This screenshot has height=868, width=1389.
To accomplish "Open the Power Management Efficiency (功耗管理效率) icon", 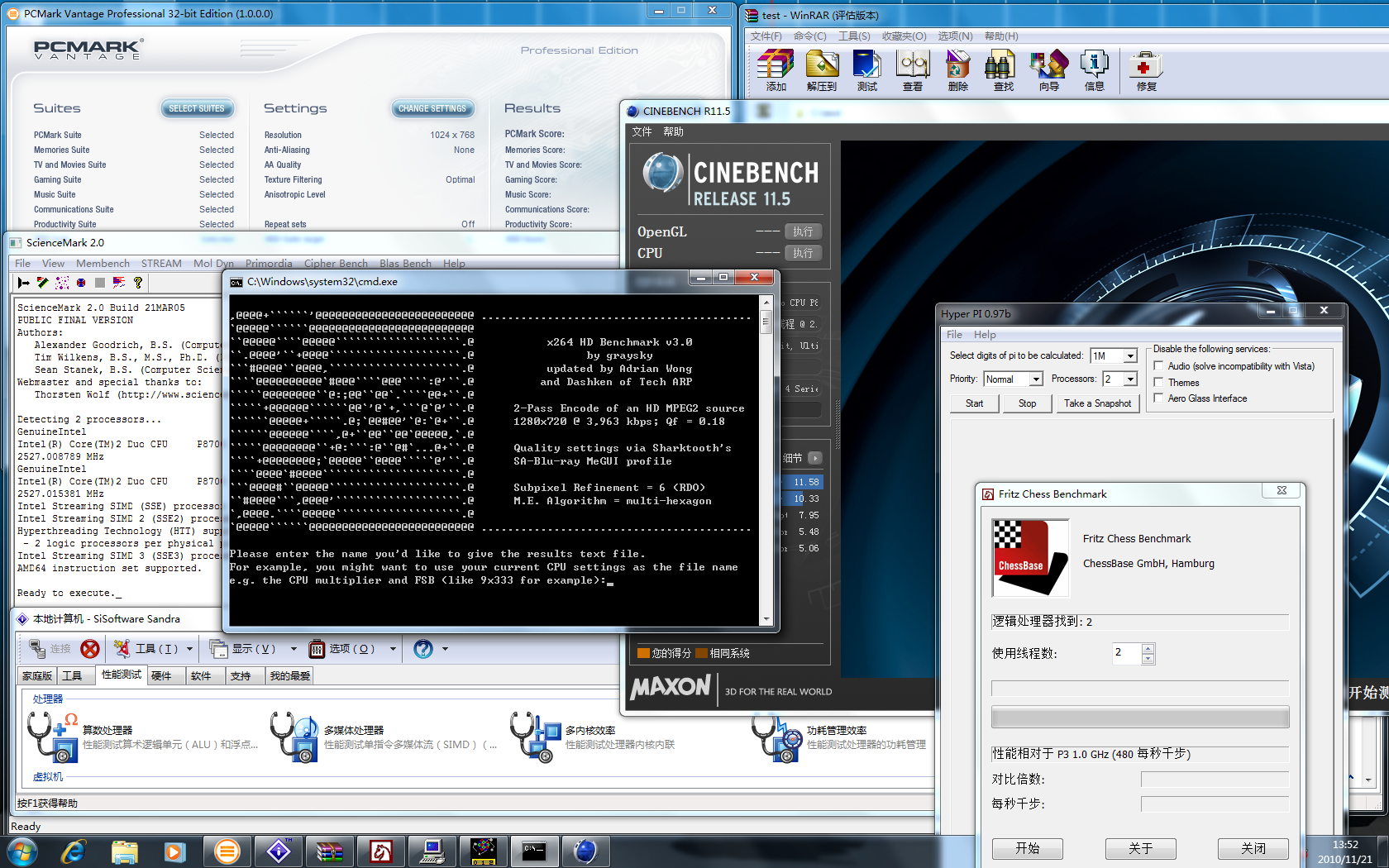I will point(776,737).
